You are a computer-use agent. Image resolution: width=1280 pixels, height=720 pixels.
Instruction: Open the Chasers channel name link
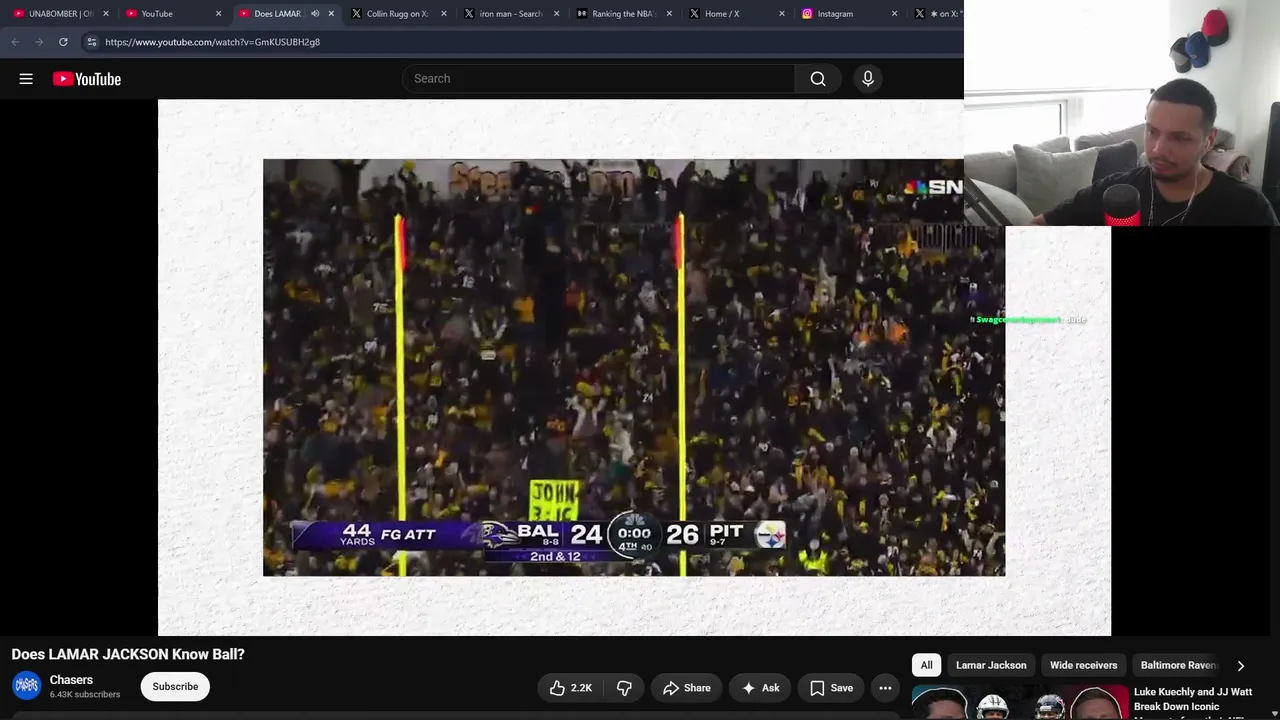(71, 680)
